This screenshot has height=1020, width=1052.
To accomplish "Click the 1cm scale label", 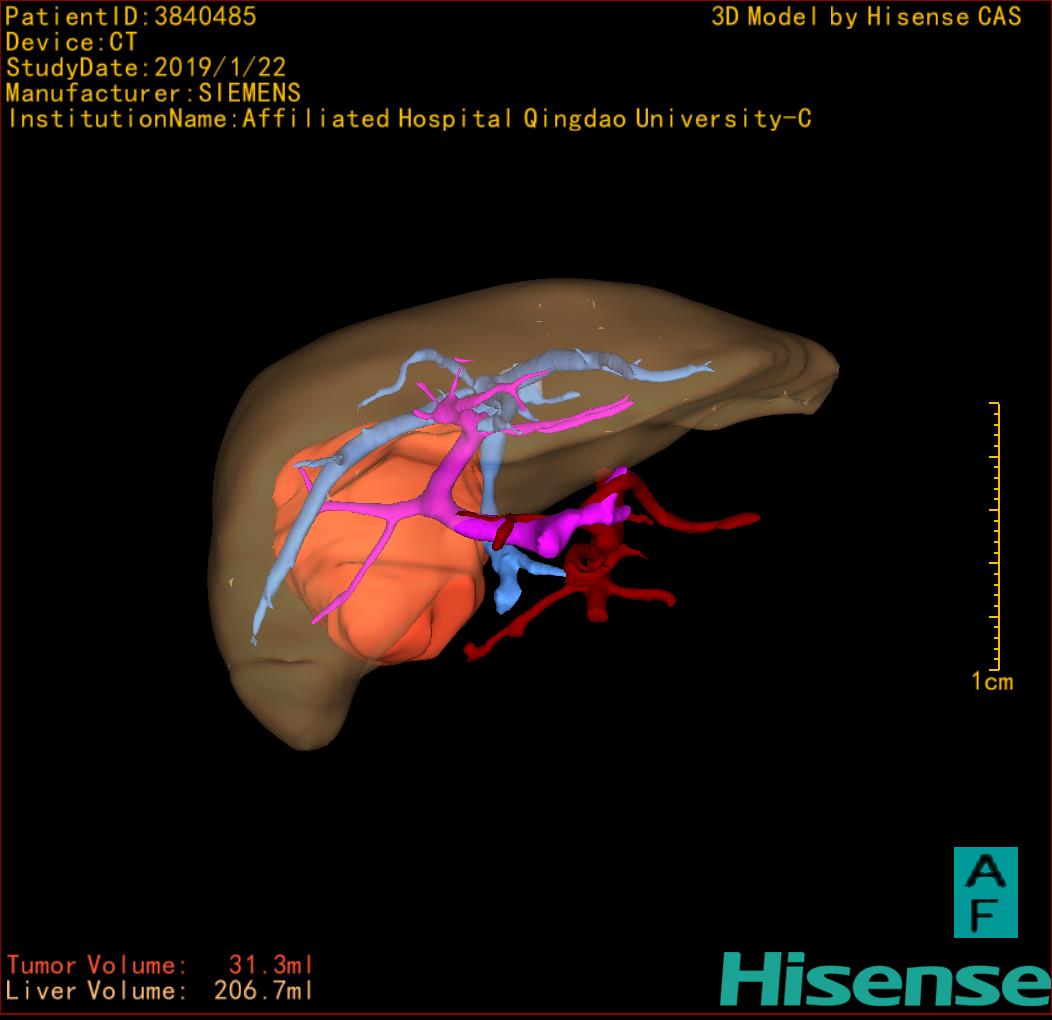I will [x=992, y=682].
